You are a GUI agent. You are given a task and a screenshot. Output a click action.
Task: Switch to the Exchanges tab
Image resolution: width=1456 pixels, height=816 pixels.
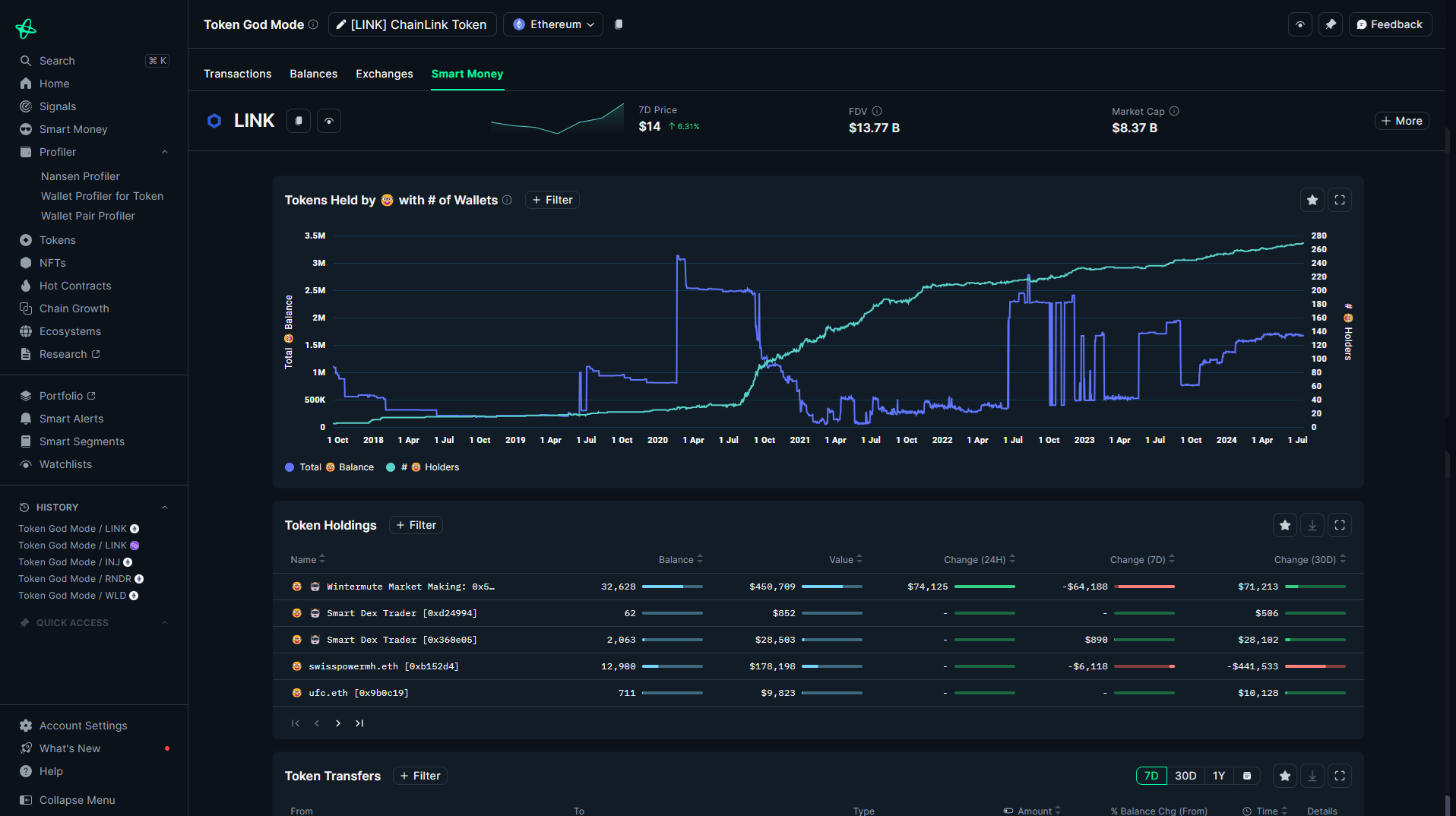coord(385,74)
